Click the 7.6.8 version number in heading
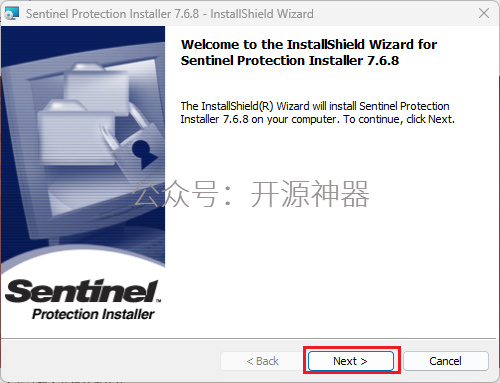 [383, 61]
